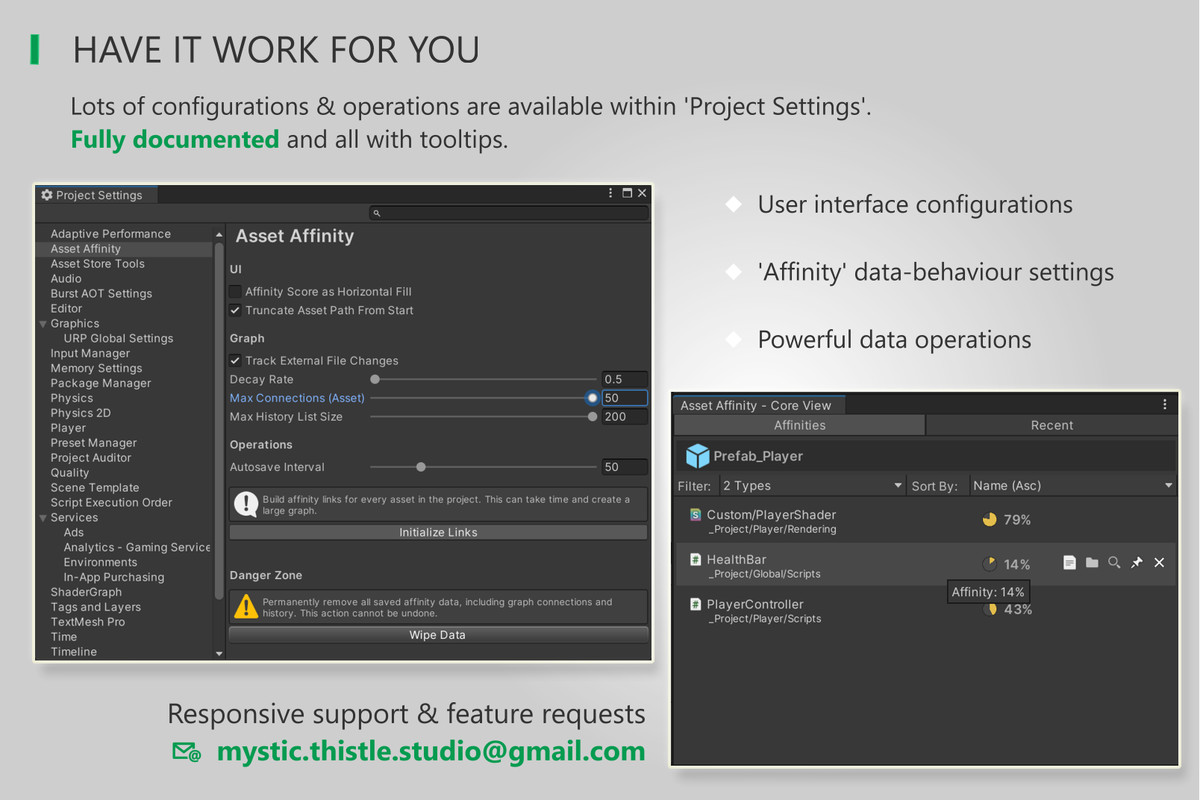The height and width of the screenshot is (800, 1200).
Task: Select Tags and Layers settings
Action: coord(95,607)
